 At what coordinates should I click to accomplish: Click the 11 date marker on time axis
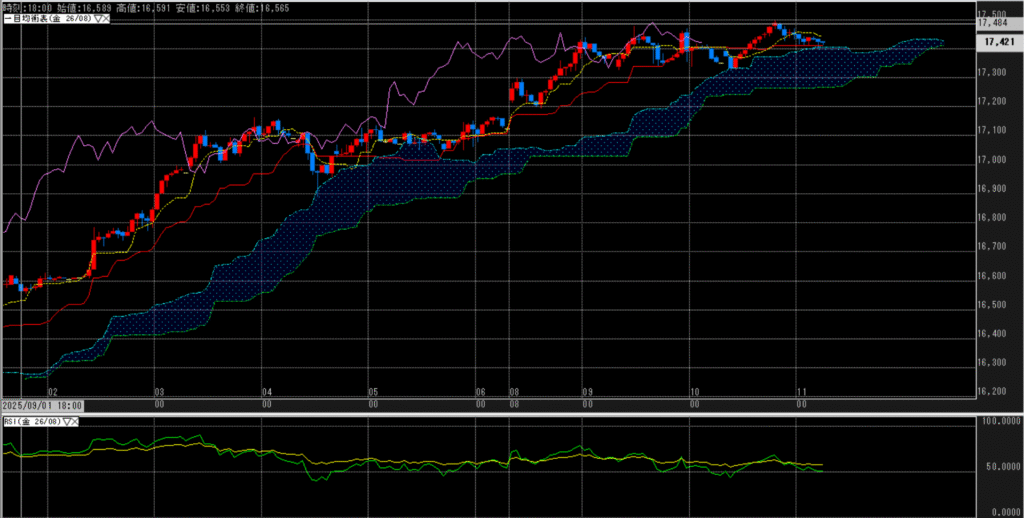800,393
